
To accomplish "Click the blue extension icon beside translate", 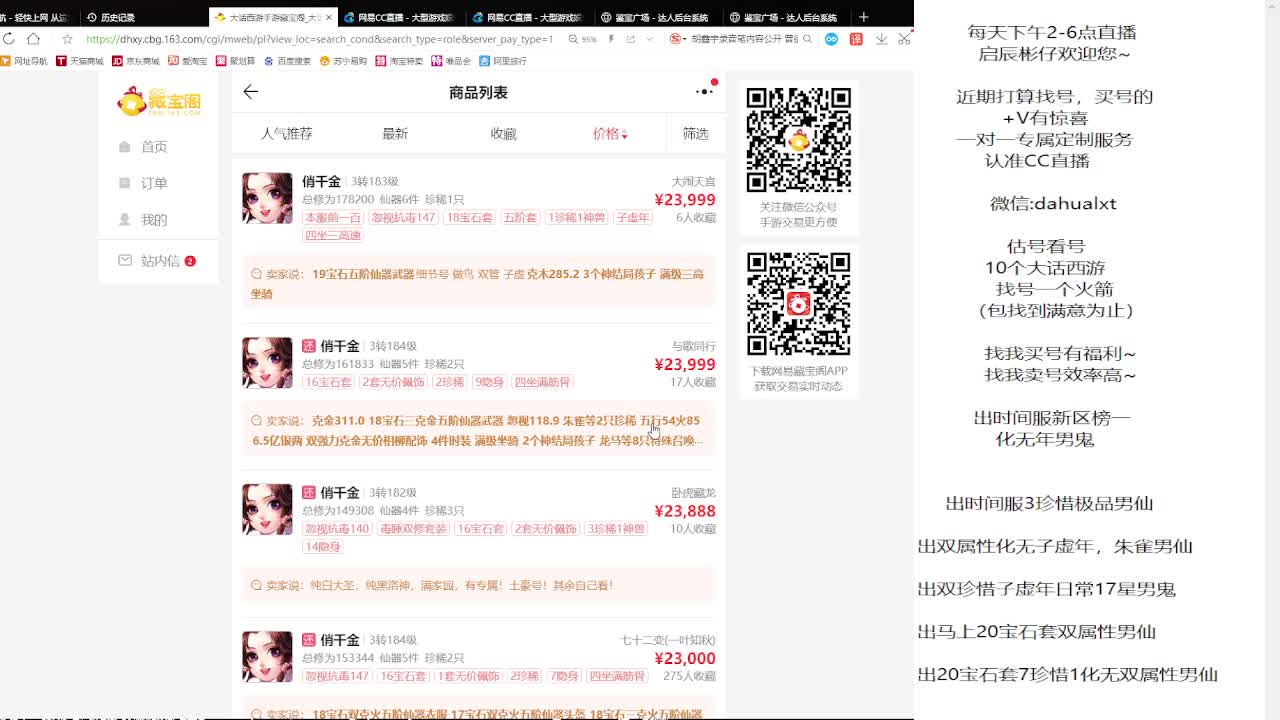I will pos(831,39).
